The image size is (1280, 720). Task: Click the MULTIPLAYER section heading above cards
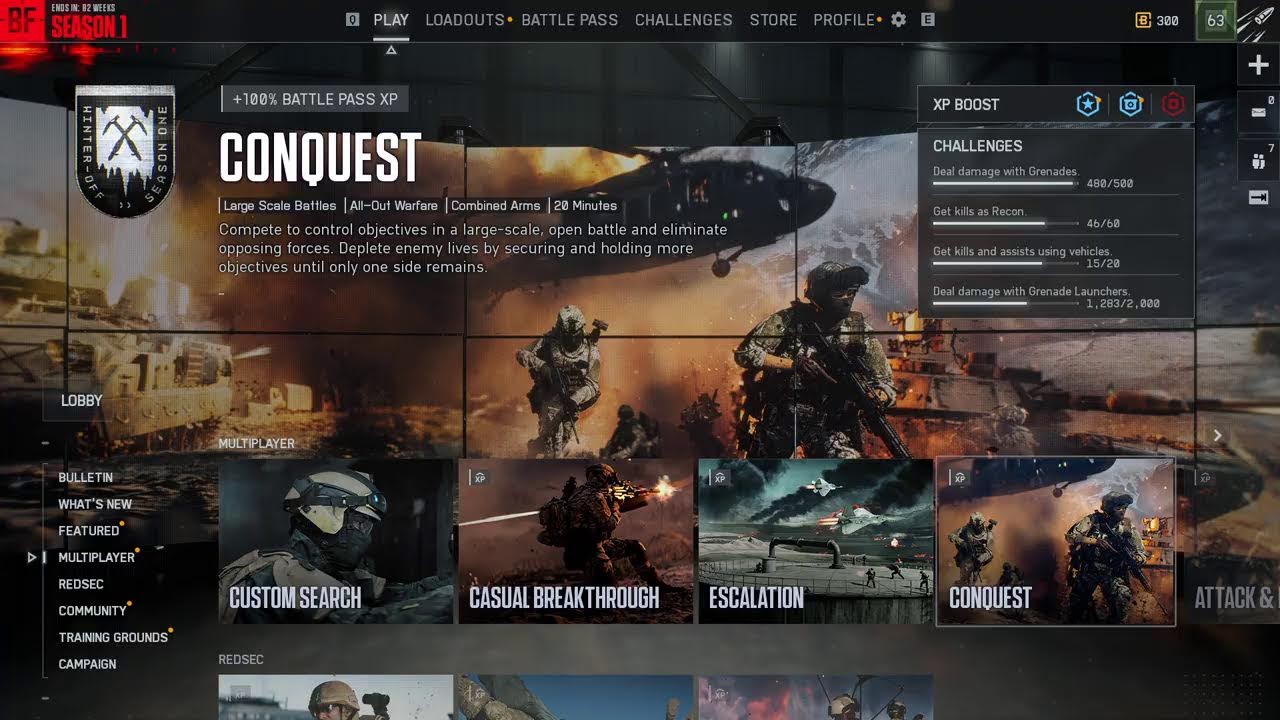click(x=257, y=444)
